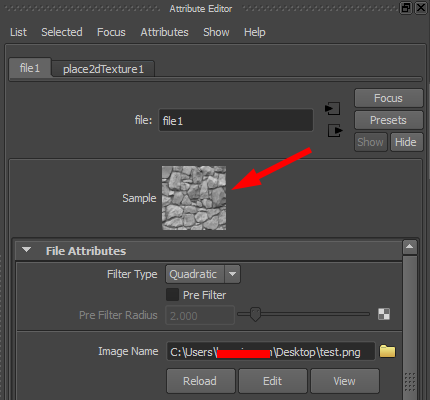Click the Pre Filter Radius value field
Image resolution: width=430 pixels, height=400 pixels.
point(200,315)
